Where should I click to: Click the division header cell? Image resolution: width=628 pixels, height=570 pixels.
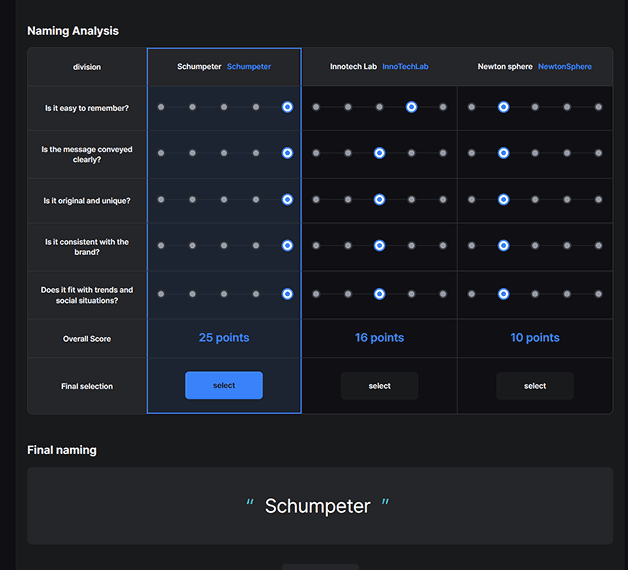coord(87,67)
